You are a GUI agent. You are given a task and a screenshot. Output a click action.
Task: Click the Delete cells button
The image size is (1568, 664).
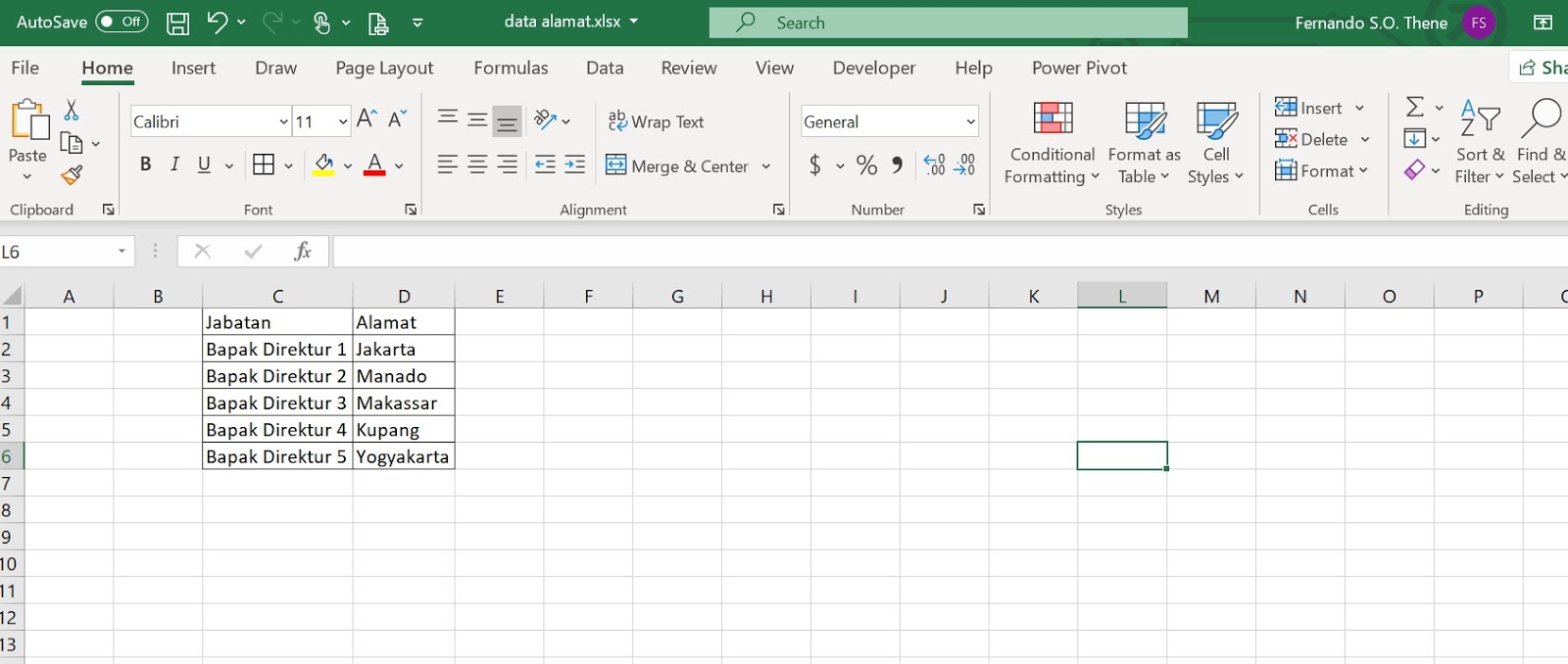tap(1311, 139)
